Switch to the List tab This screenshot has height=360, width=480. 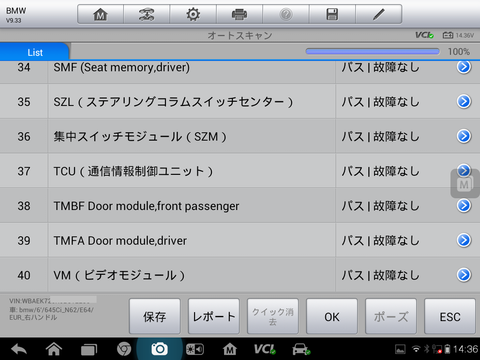tap(35, 52)
